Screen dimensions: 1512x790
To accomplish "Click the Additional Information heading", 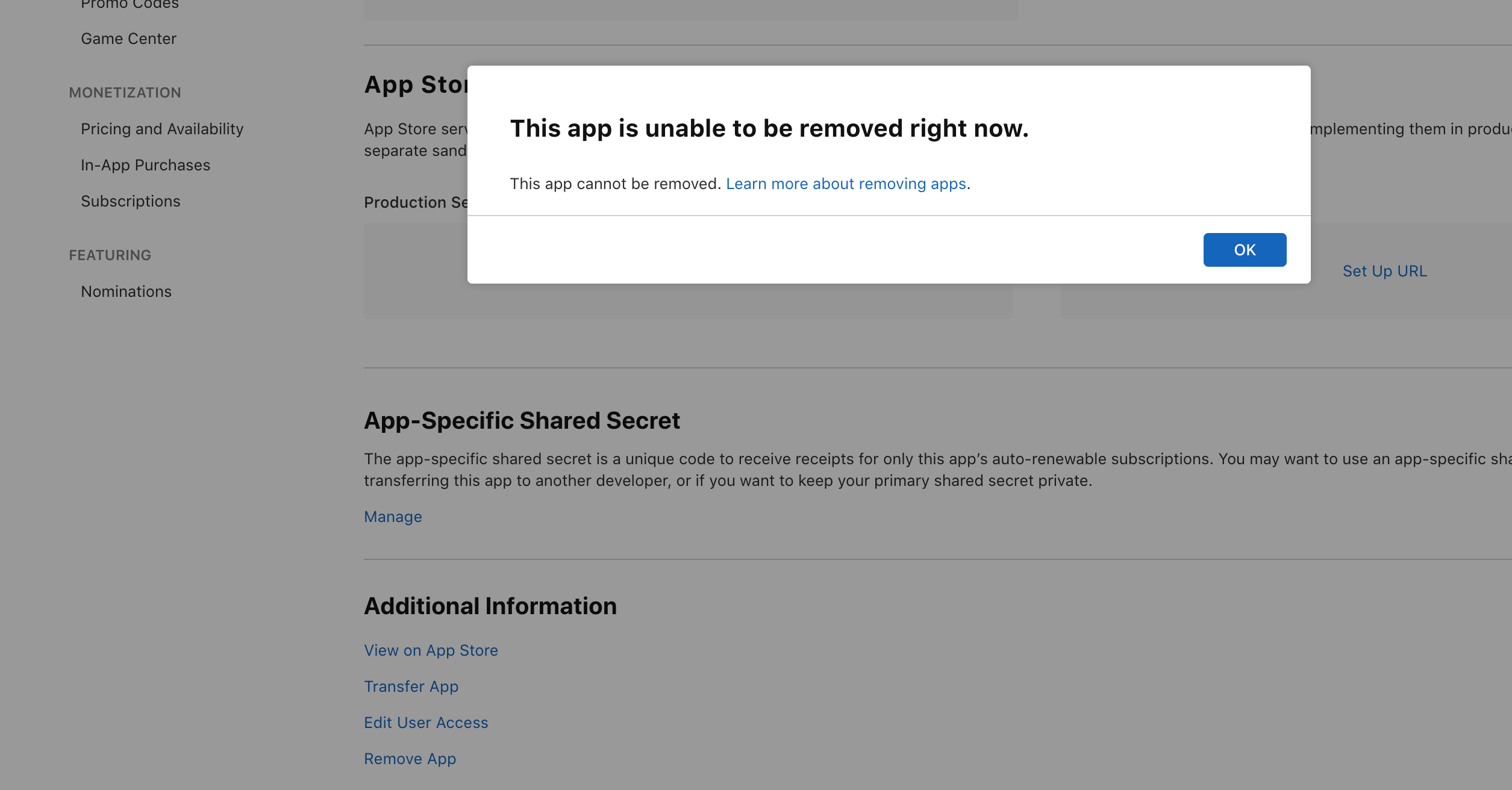I will coord(490,606).
